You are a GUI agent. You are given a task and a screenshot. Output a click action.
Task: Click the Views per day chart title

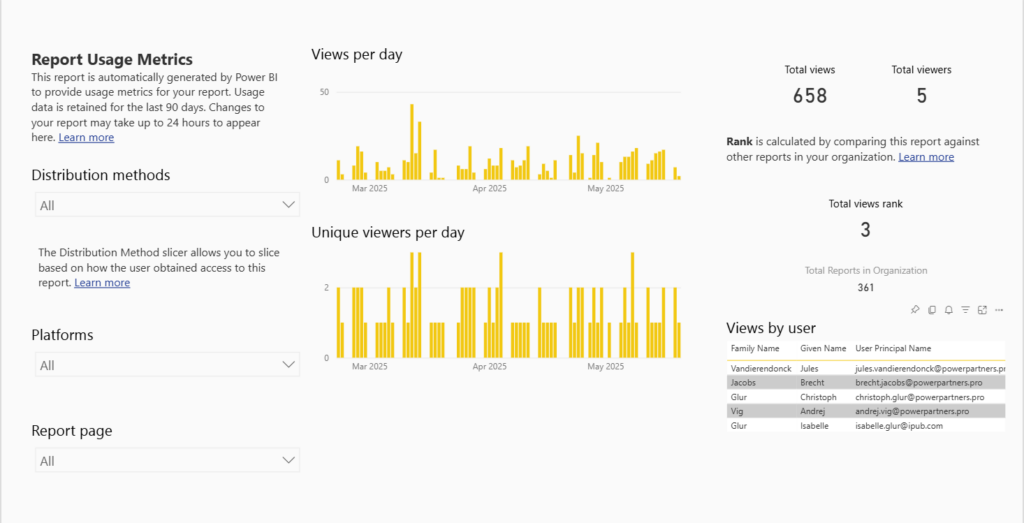pos(357,55)
